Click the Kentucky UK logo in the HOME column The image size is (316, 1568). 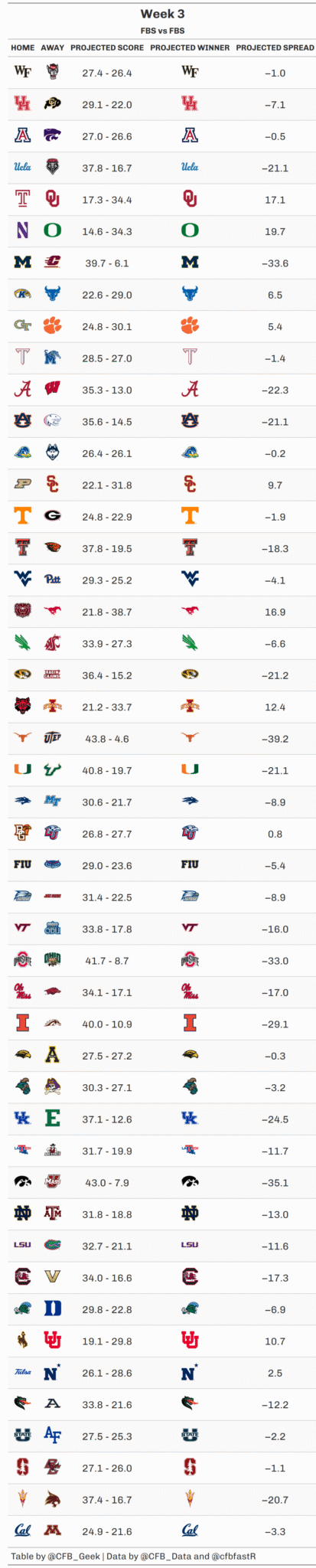(x=22, y=1119)
